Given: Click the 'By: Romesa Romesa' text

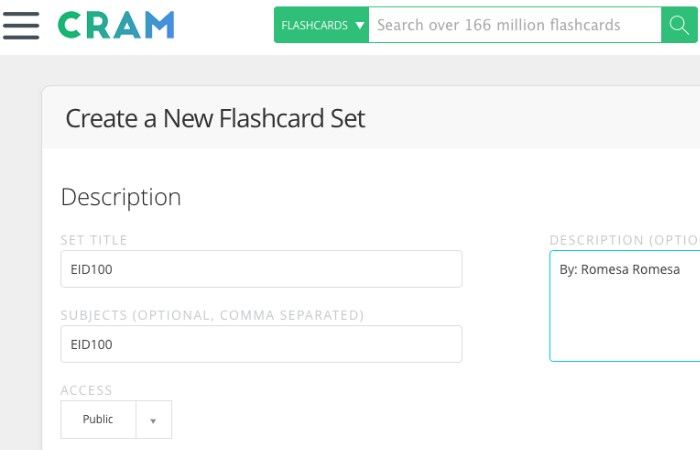Looking at the screenshot, I should point(619,269).
